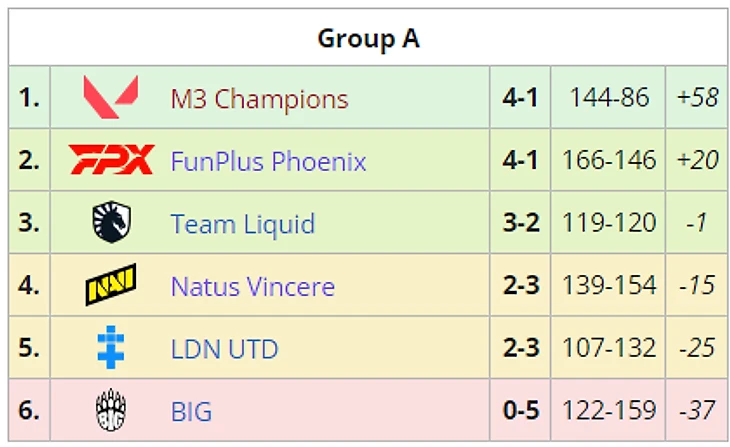The height and width of the screenshot is (447, 730).
Task: Click the Group A table header
Action: tap(368, 39)
